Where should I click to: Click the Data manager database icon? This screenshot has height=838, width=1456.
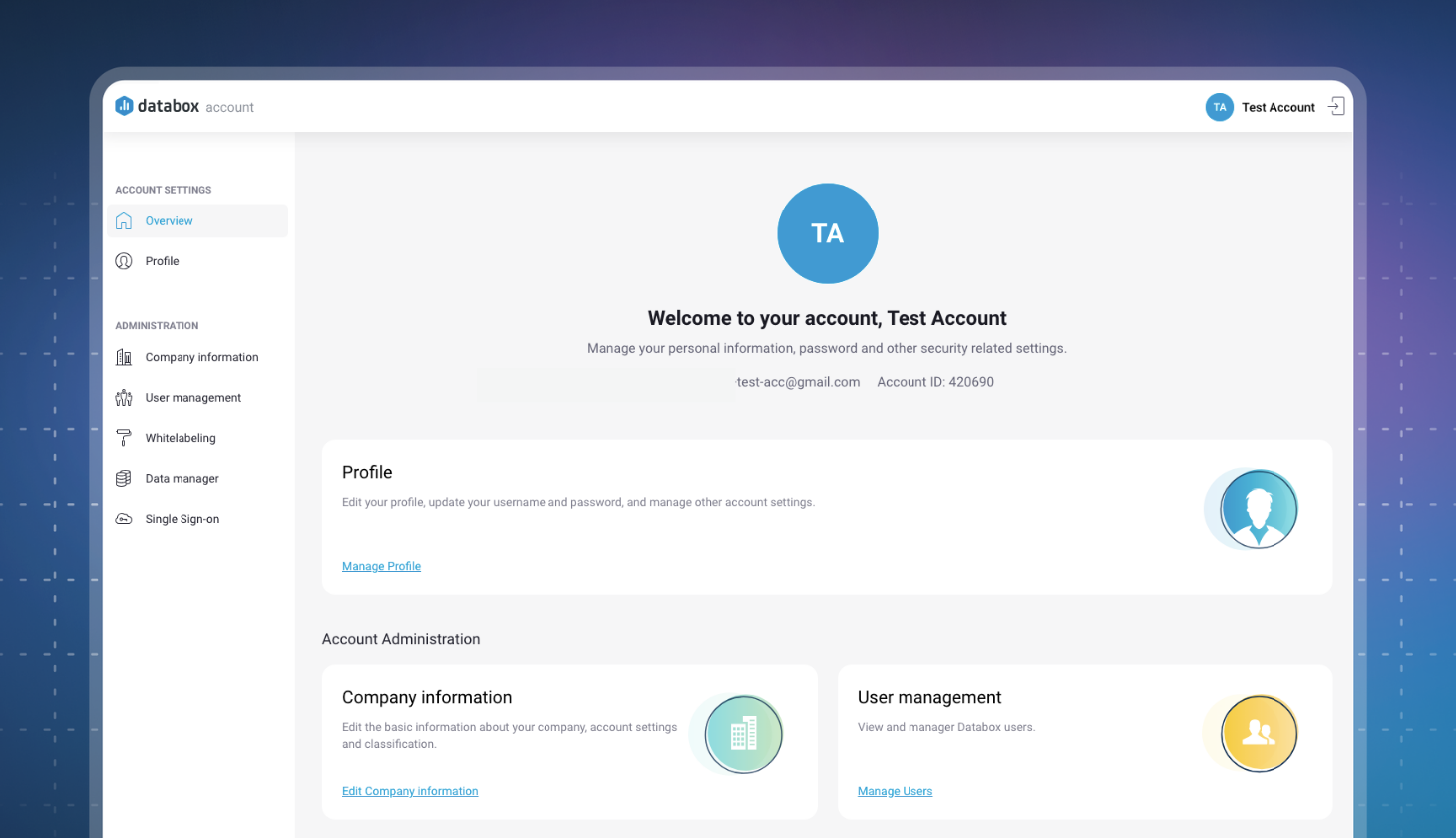coord(124,478)
